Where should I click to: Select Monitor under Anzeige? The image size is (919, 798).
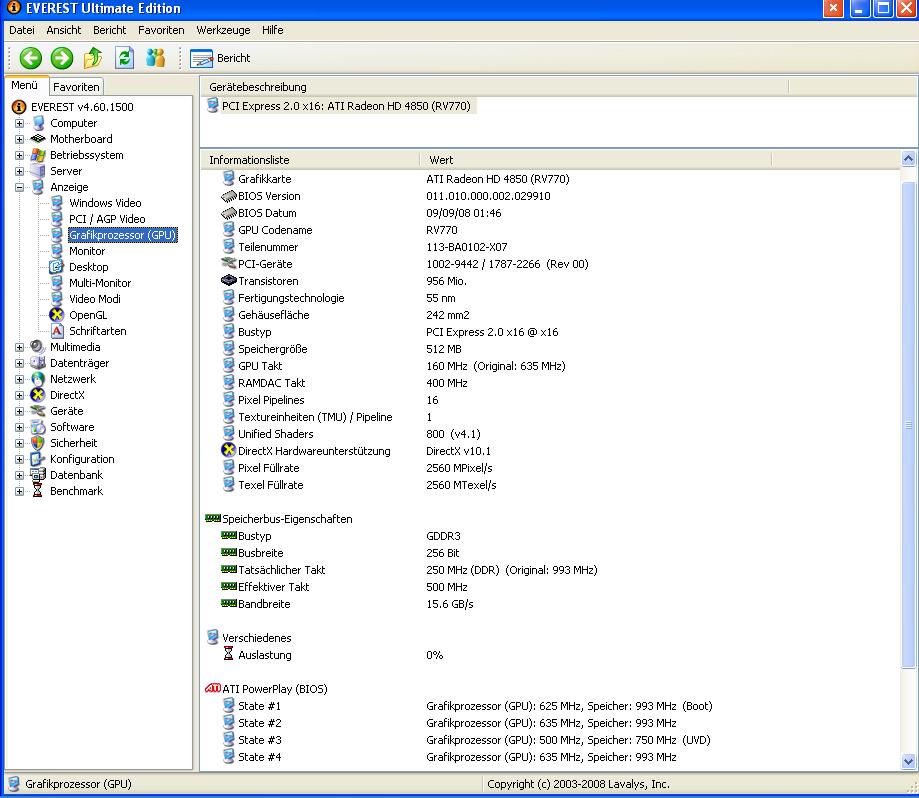coord(87,251)
